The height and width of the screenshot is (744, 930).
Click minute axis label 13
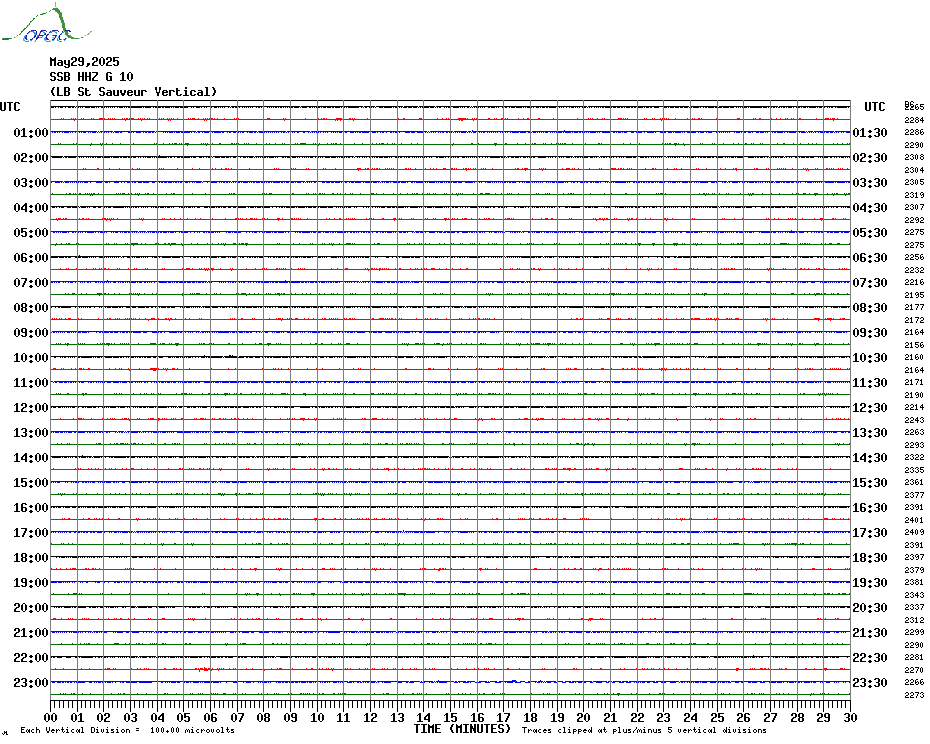pyautogui.click(x=397, y=717)
